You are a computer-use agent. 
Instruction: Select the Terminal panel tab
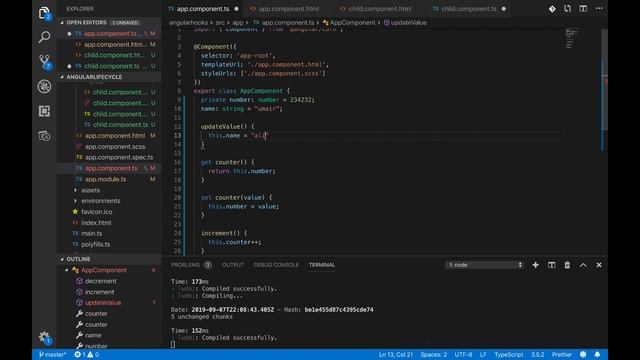coord(322,265)
